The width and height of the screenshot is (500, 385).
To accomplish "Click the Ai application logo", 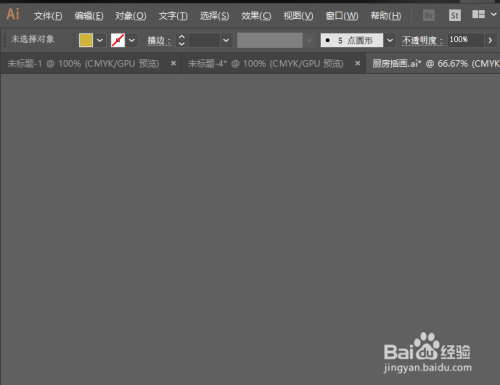I will tap(13, 14).
